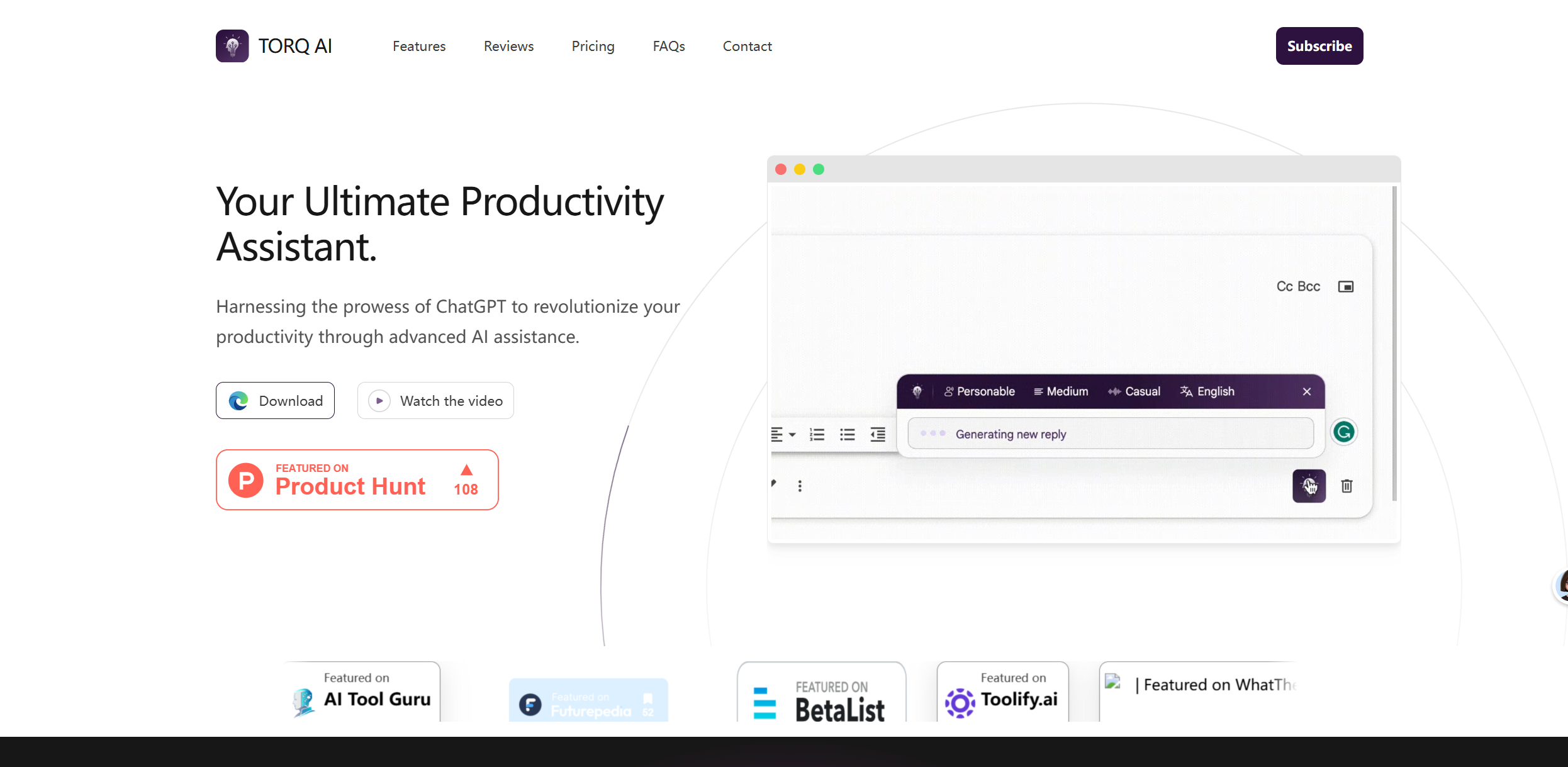Click the pop-out window icon beside Bcc
1568x767 pixels.
coord(1346,287)
